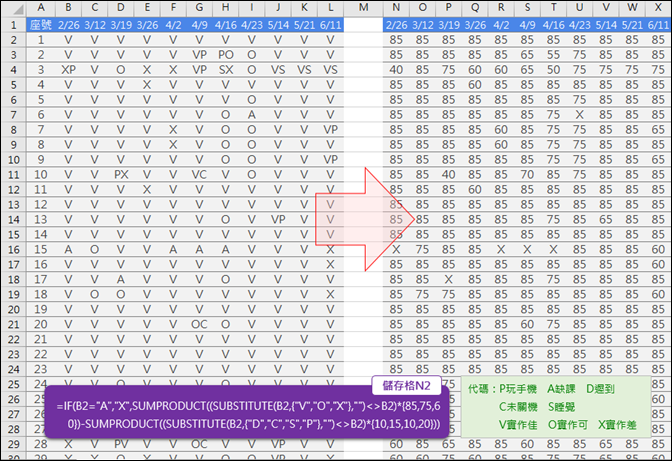Select row header 1
Image resolution: width=672 pixels, height=461 pixels.
click(13, 25)
